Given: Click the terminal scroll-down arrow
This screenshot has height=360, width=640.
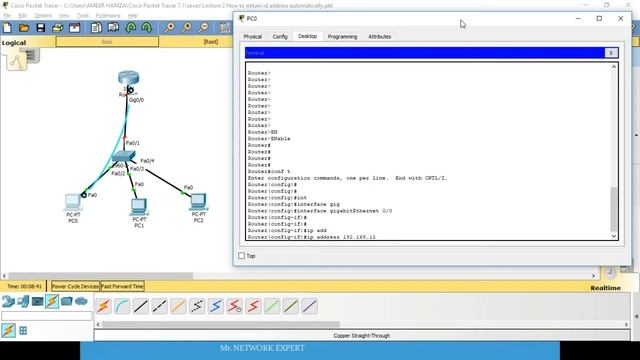Looking at the screenshot, I should [613, 236].
